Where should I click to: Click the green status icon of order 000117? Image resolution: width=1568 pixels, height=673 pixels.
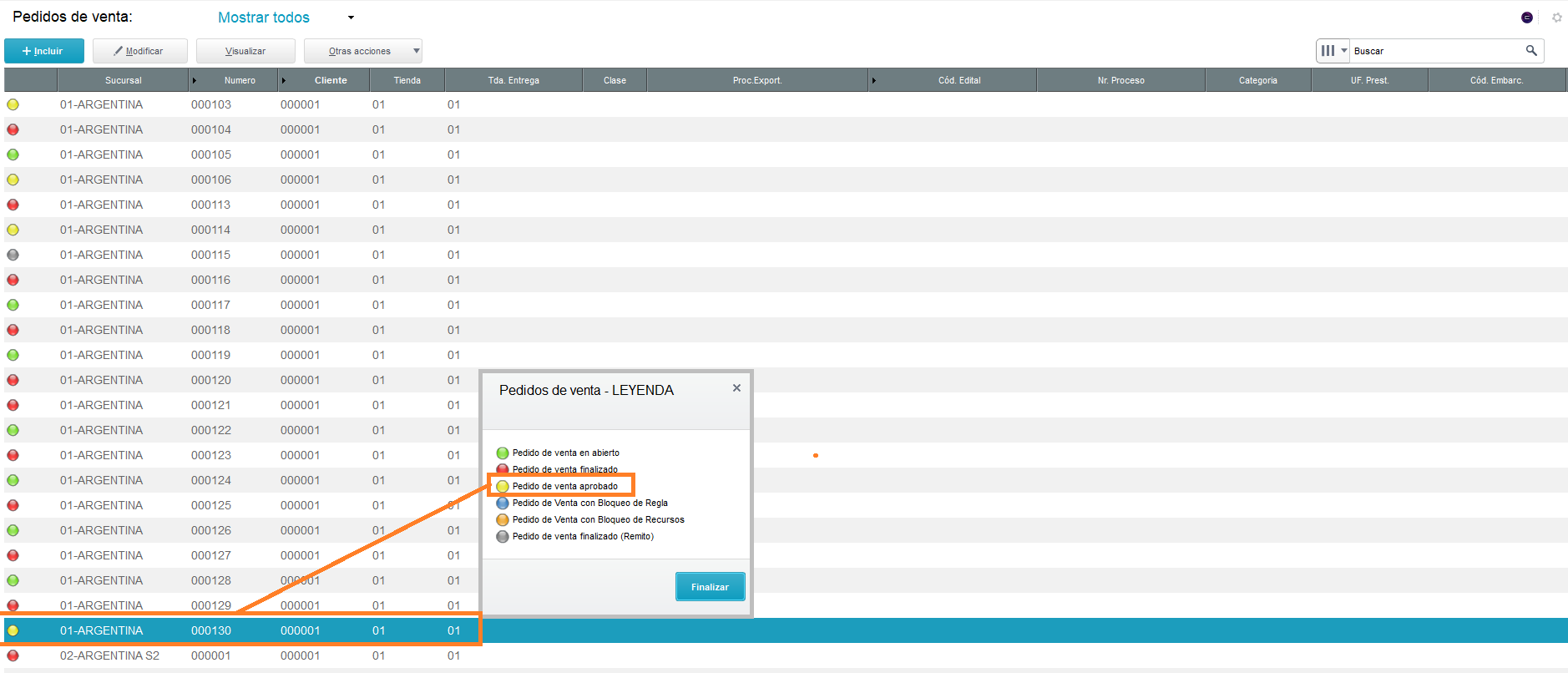[x=13, y=305]
